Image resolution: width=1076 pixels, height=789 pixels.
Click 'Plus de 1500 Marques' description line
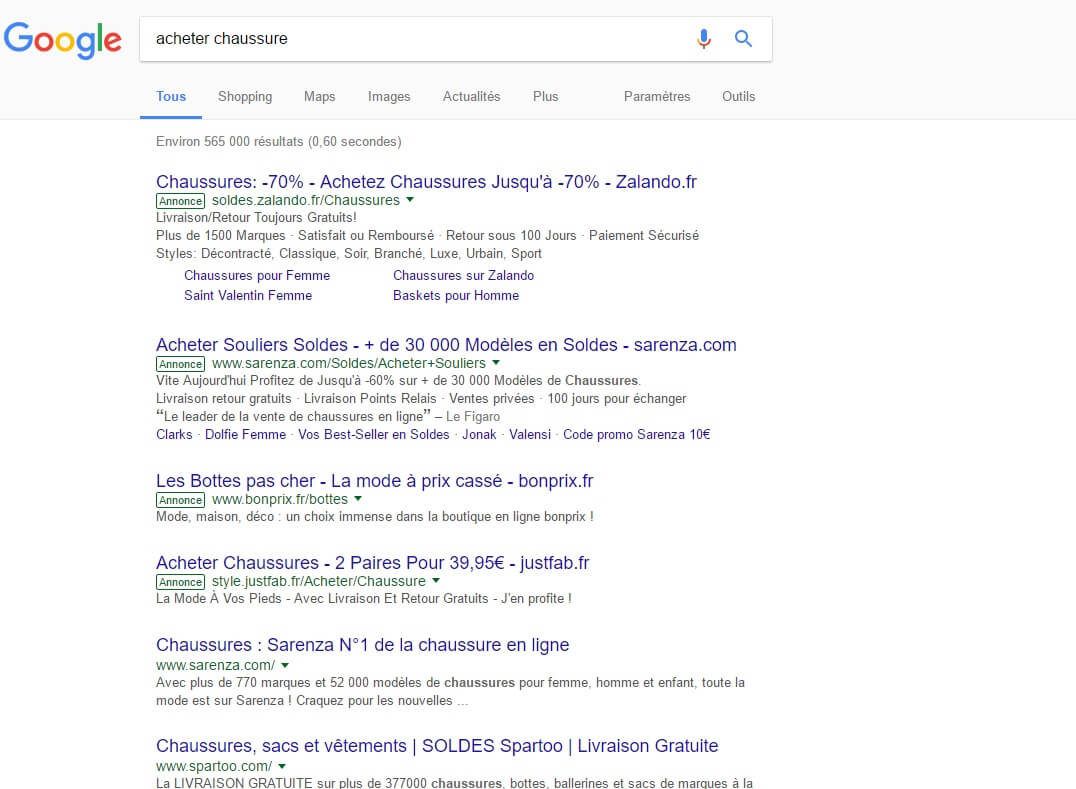click(428, 235)
